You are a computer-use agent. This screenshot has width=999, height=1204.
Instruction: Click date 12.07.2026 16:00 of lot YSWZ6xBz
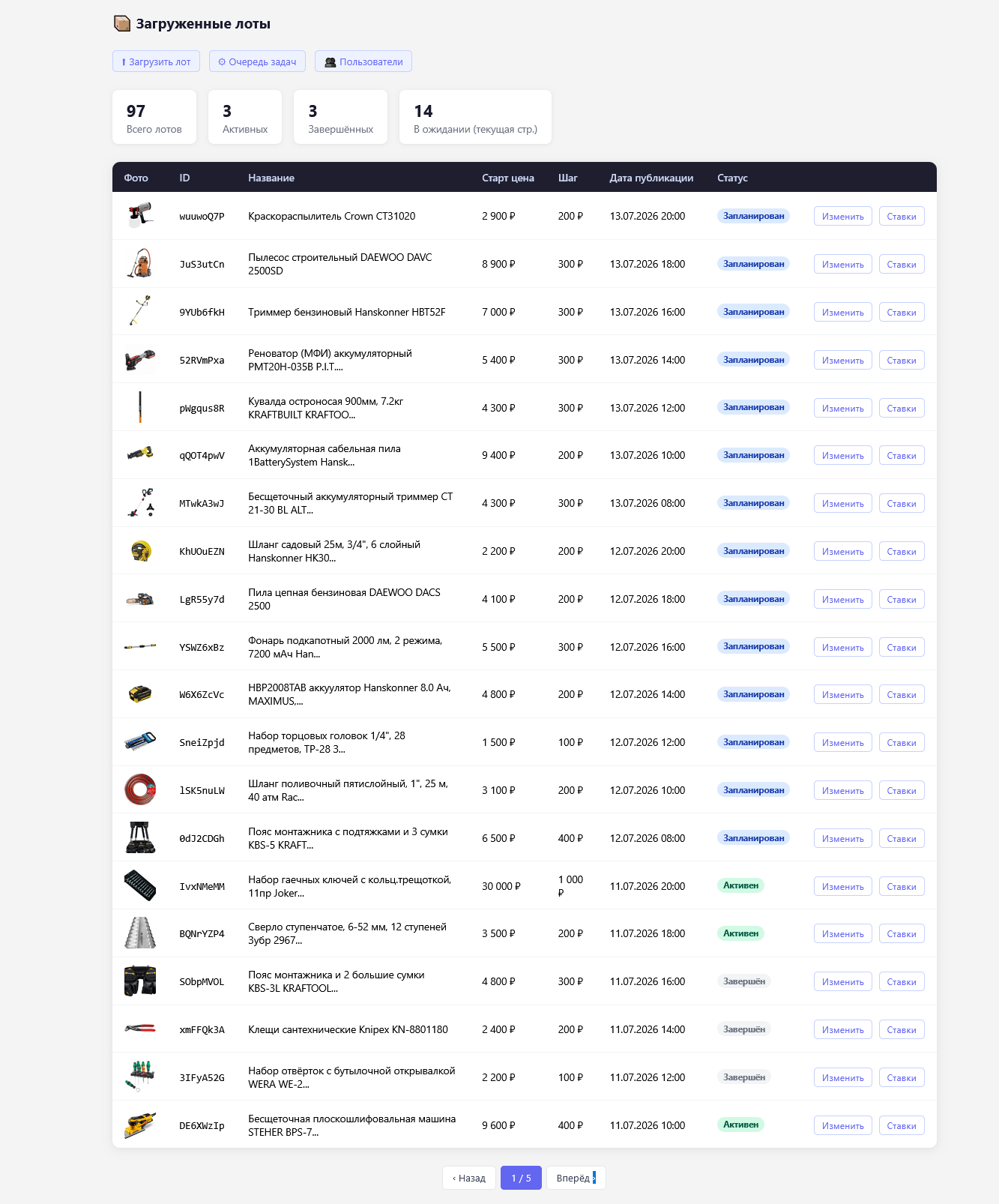click(x=648, y=647)
